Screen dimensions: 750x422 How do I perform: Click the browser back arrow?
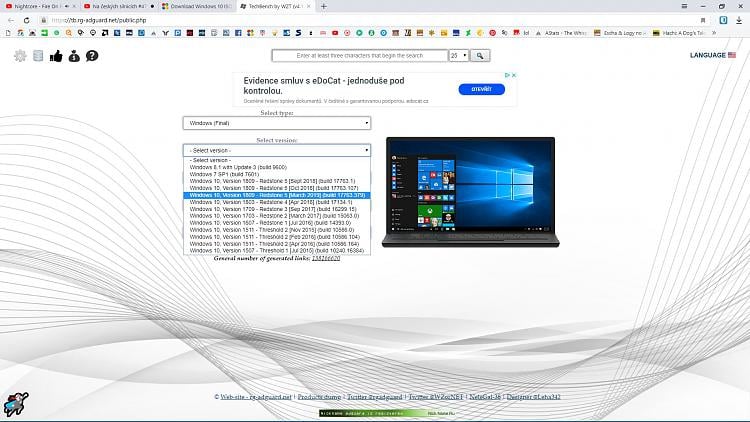click(11, 20)
